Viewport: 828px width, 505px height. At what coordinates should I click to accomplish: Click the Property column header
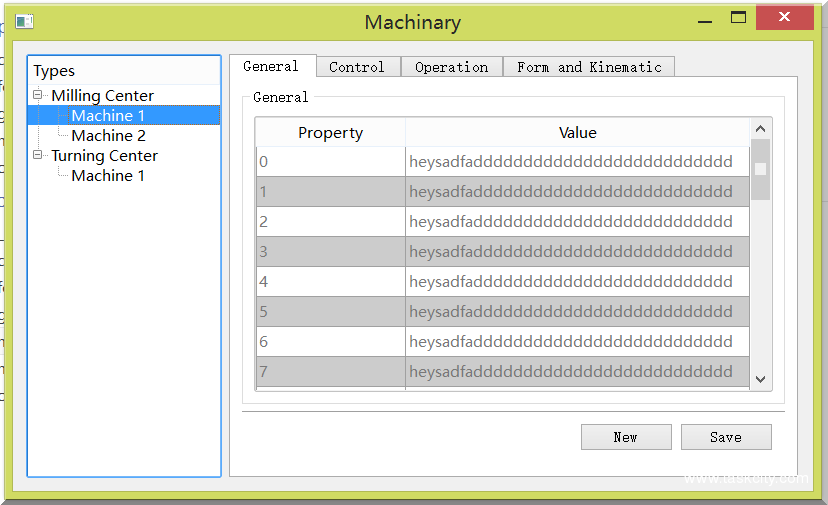click(x=331, y=132)
